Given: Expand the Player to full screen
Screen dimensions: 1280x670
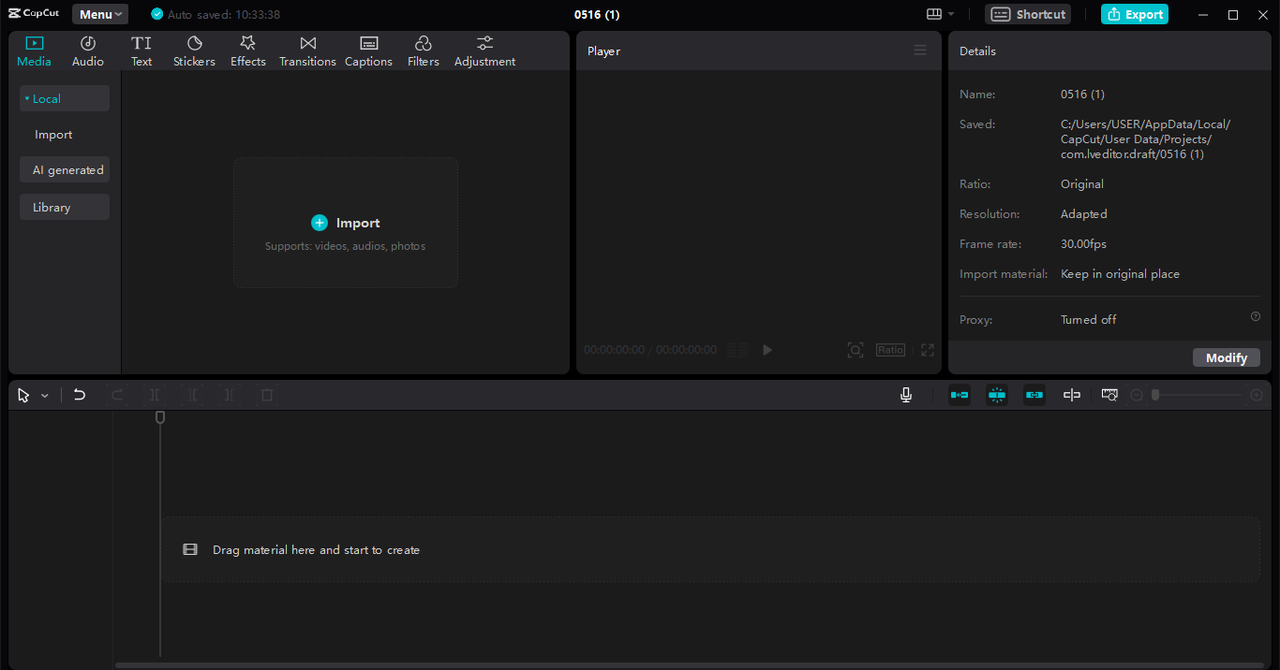Looking at the screenshot, I should tap(928, 350).
